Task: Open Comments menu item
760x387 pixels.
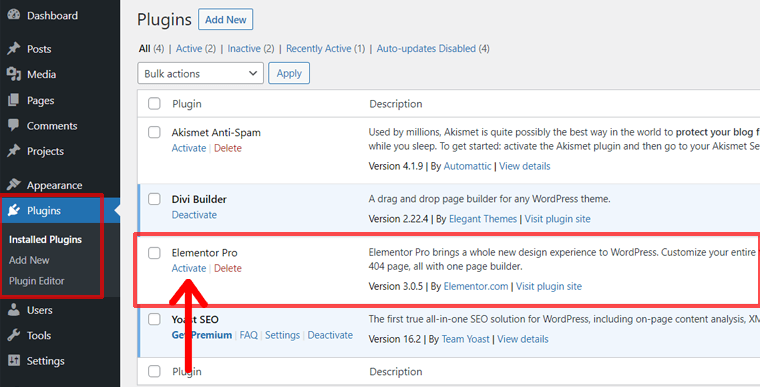Action: pos(52,126)
